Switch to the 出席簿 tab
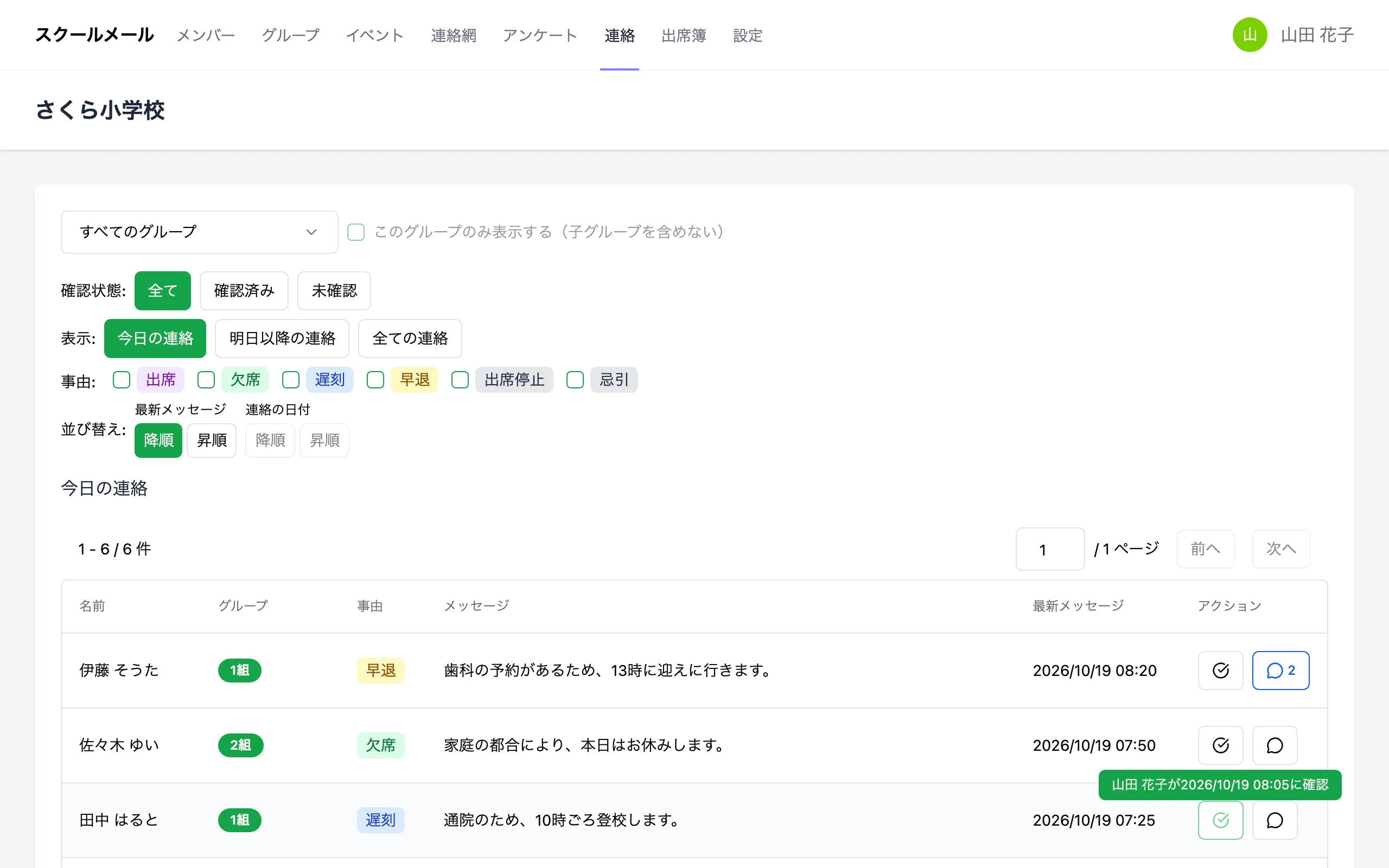Image resolution: width=1389 pixels, height=868 pixels. point(684,36)
